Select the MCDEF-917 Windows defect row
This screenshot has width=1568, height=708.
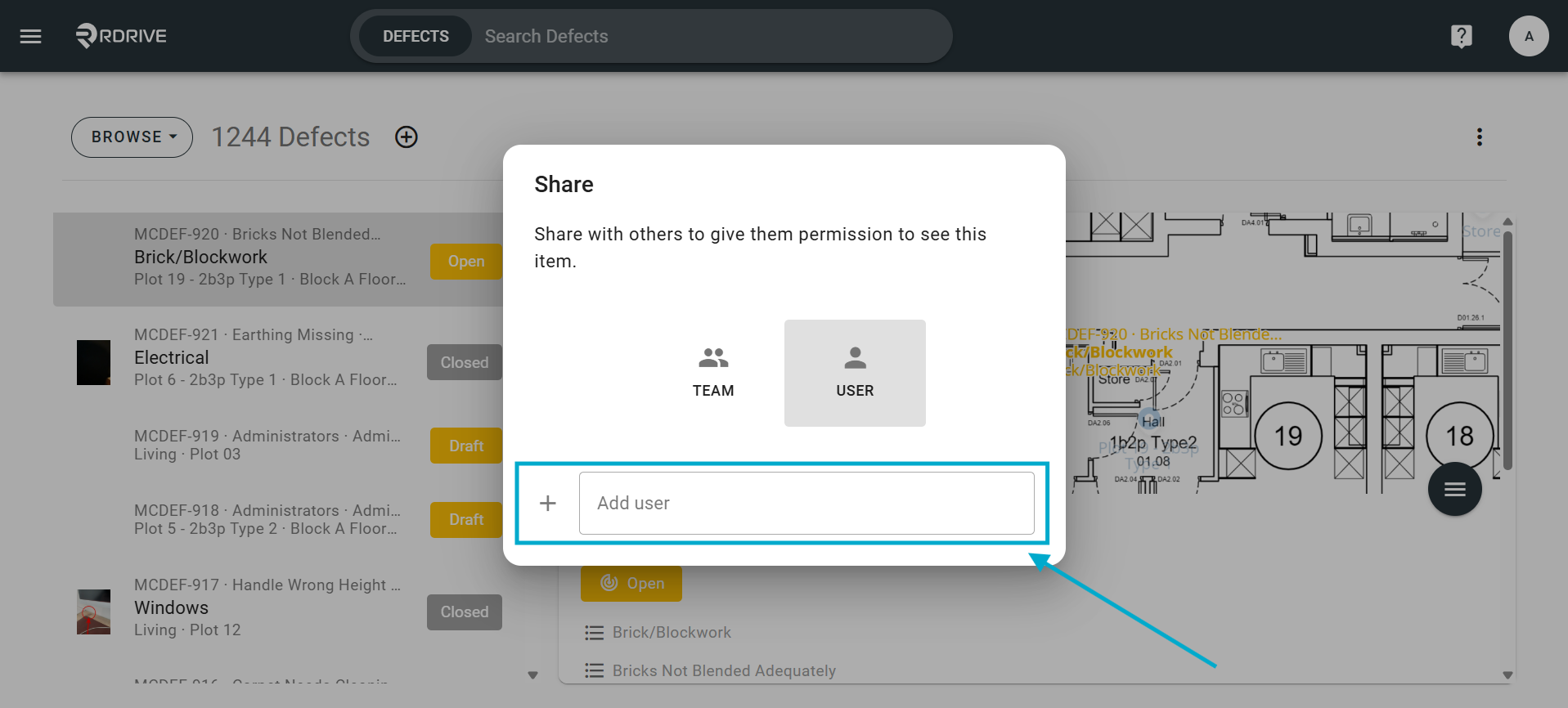pyautogui.click(x=278, y=609)
